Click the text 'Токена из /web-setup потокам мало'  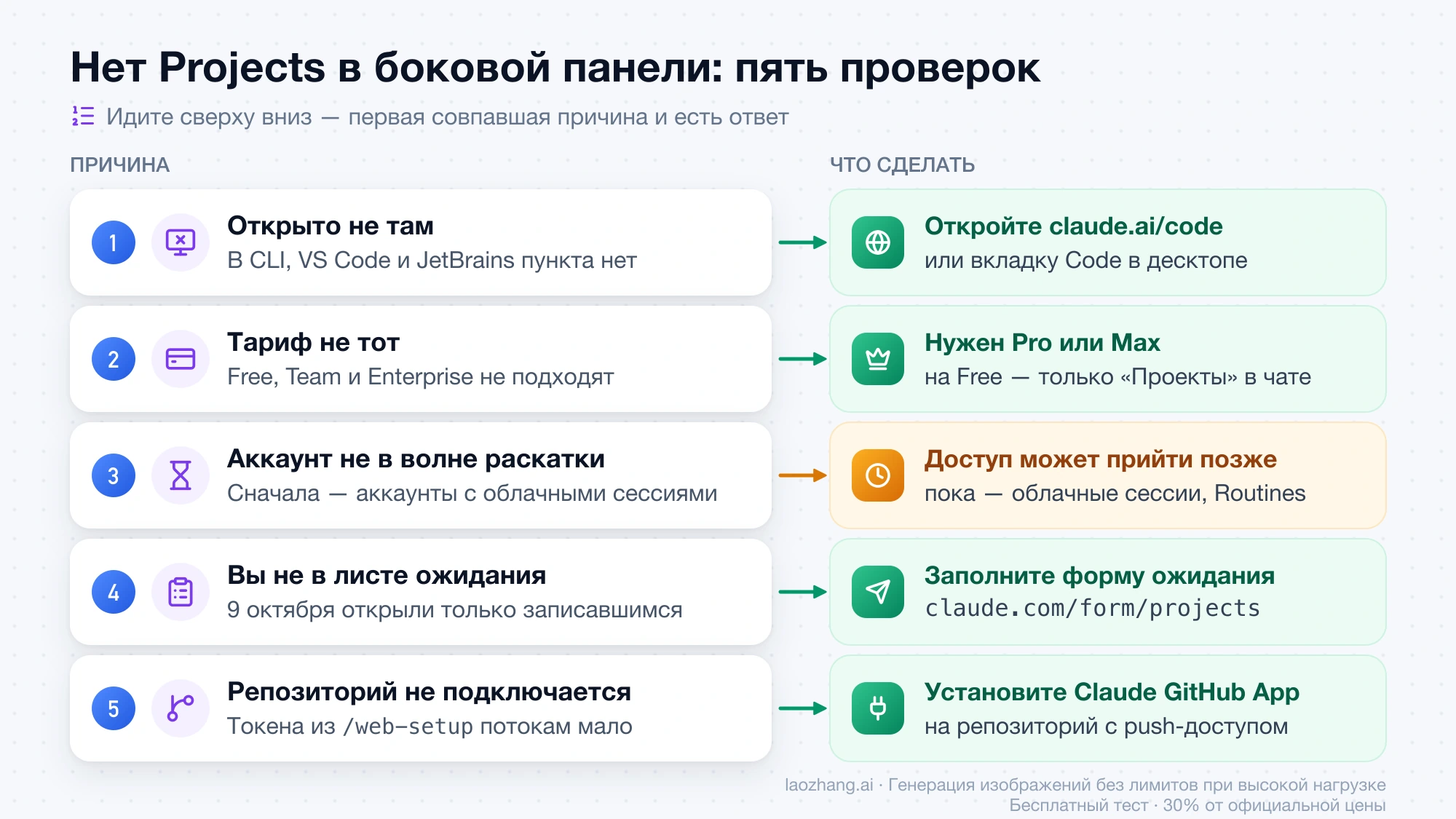430,726
